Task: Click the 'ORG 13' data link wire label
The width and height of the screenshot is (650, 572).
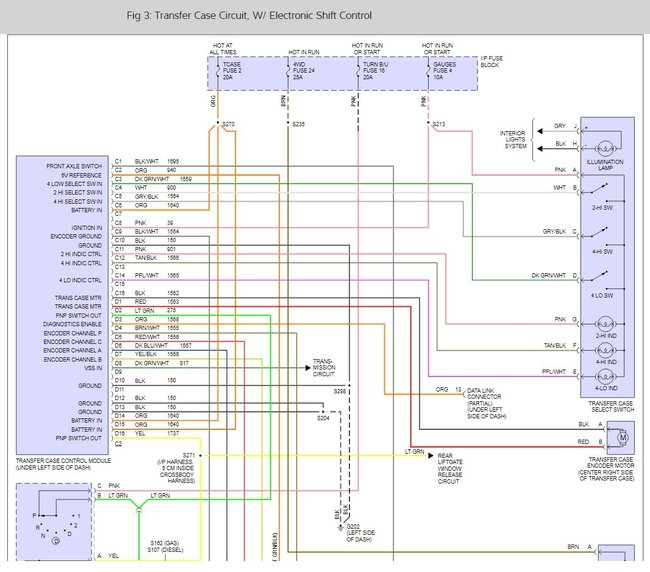Action: point(449,390)
